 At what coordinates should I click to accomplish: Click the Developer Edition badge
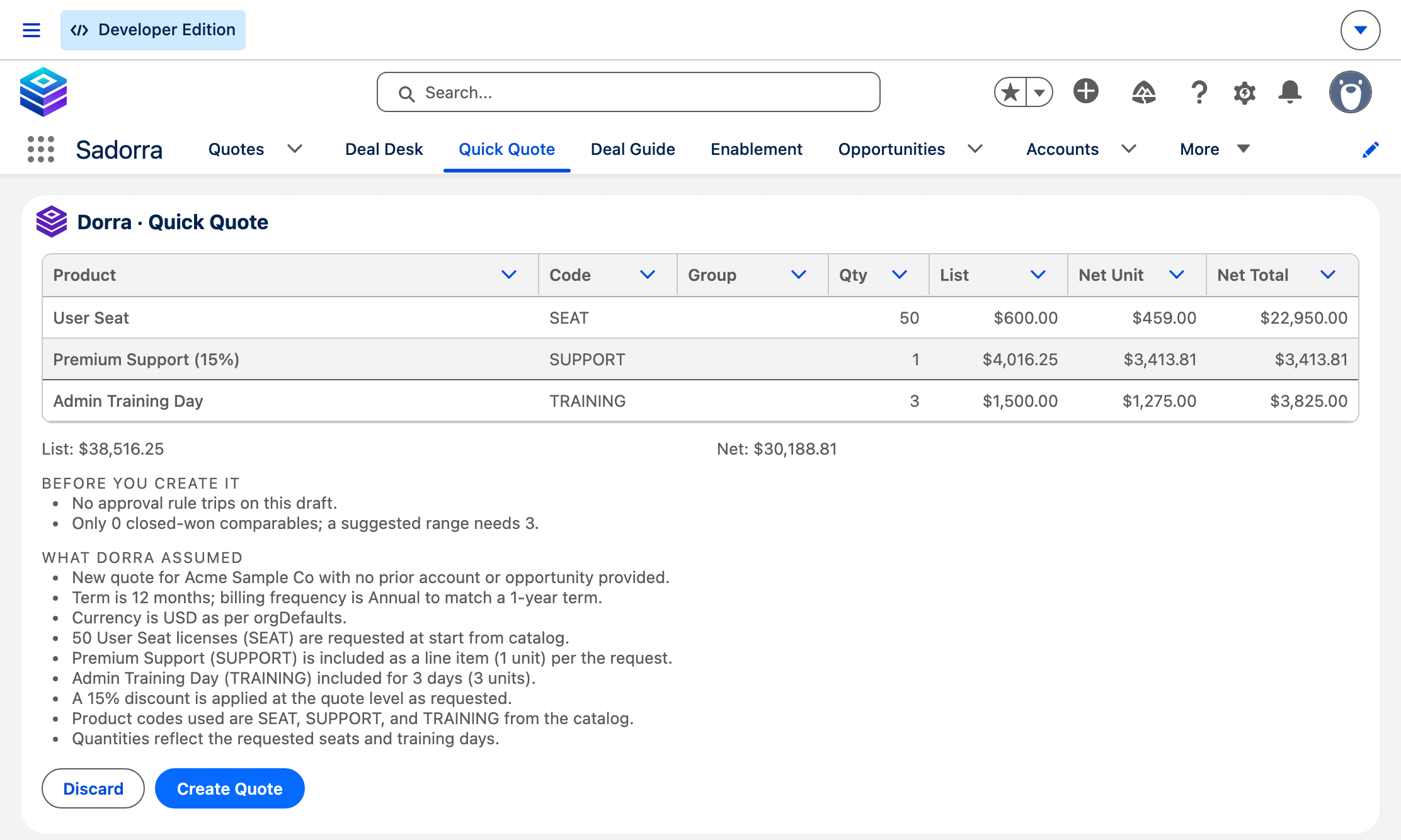[153, 30]
